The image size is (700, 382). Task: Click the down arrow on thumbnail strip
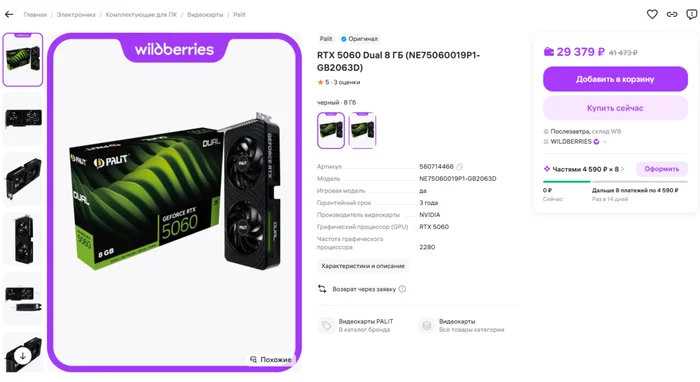[23, 356]
